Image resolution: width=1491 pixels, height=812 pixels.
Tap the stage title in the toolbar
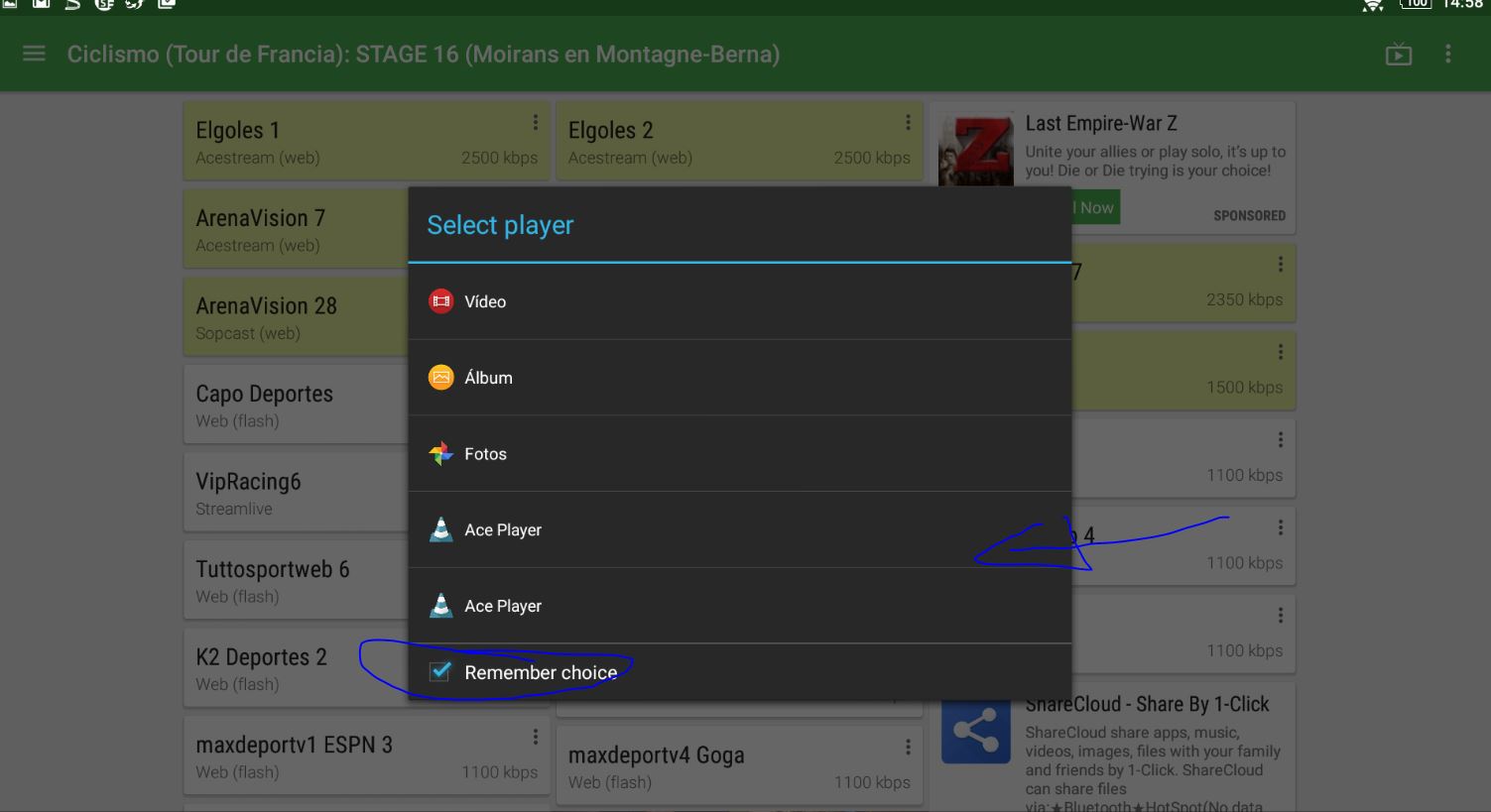point(424,54)
